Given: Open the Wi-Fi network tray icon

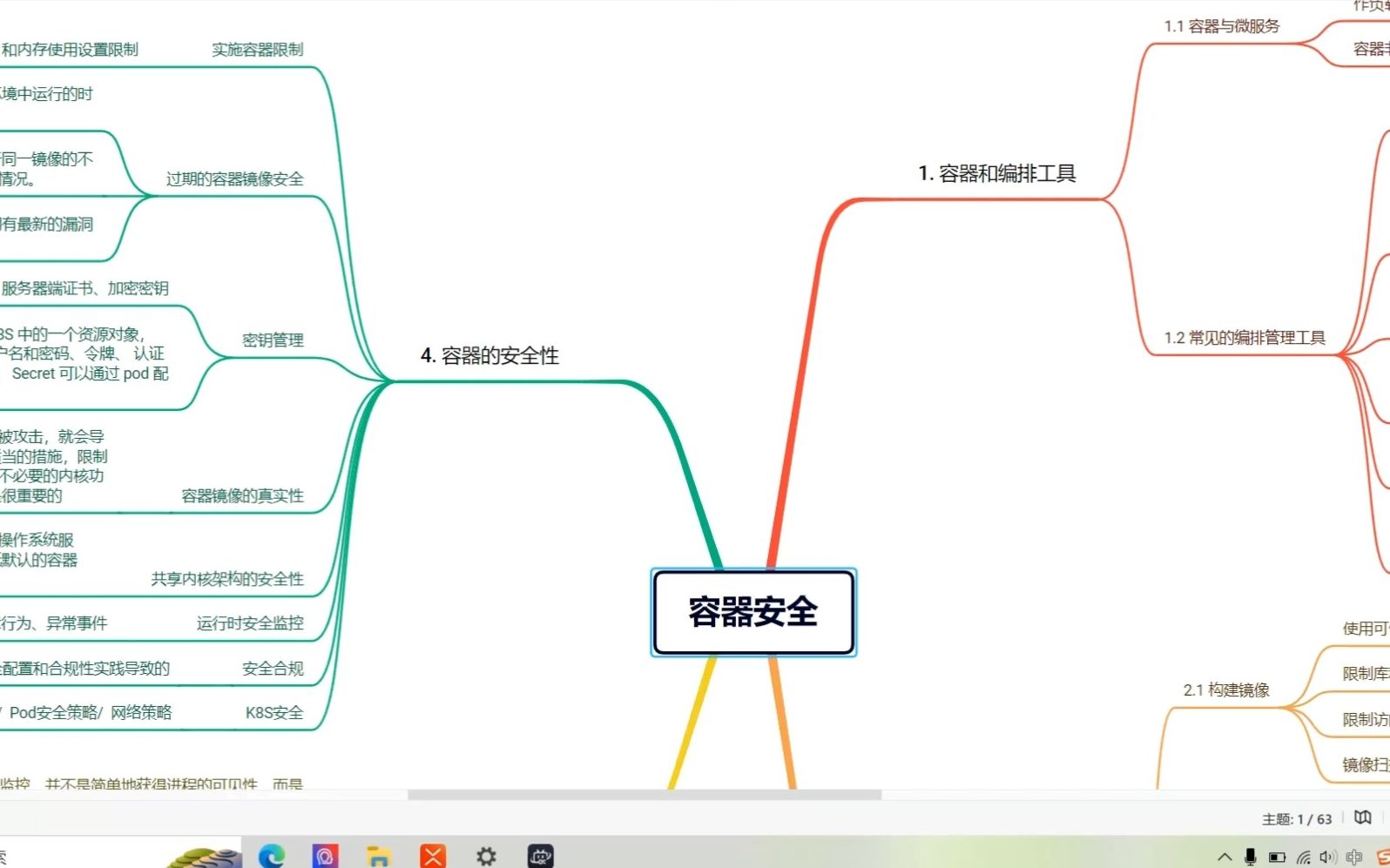Looking at the screenshot, I should point(1303,858).
